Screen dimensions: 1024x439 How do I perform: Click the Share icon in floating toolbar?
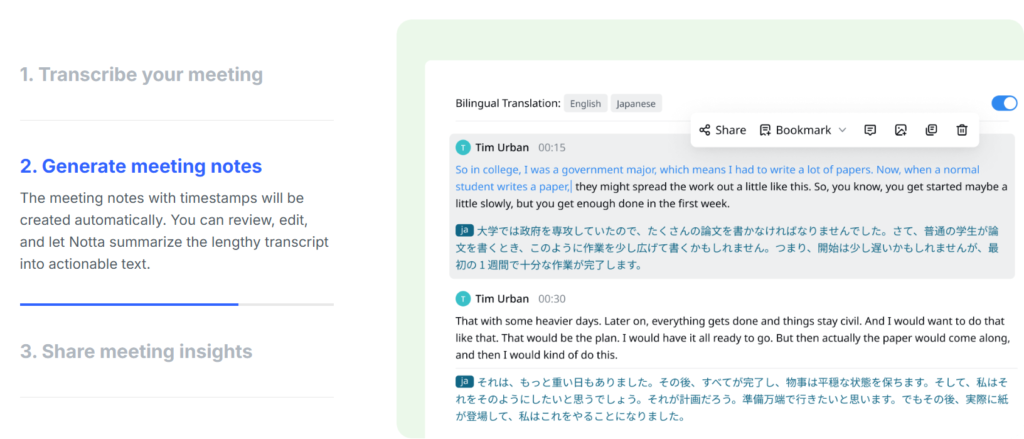[705, 130]
